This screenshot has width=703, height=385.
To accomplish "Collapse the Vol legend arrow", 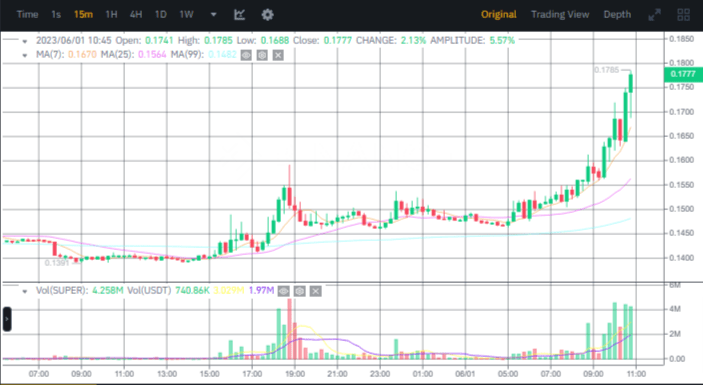I will point(25,291).
